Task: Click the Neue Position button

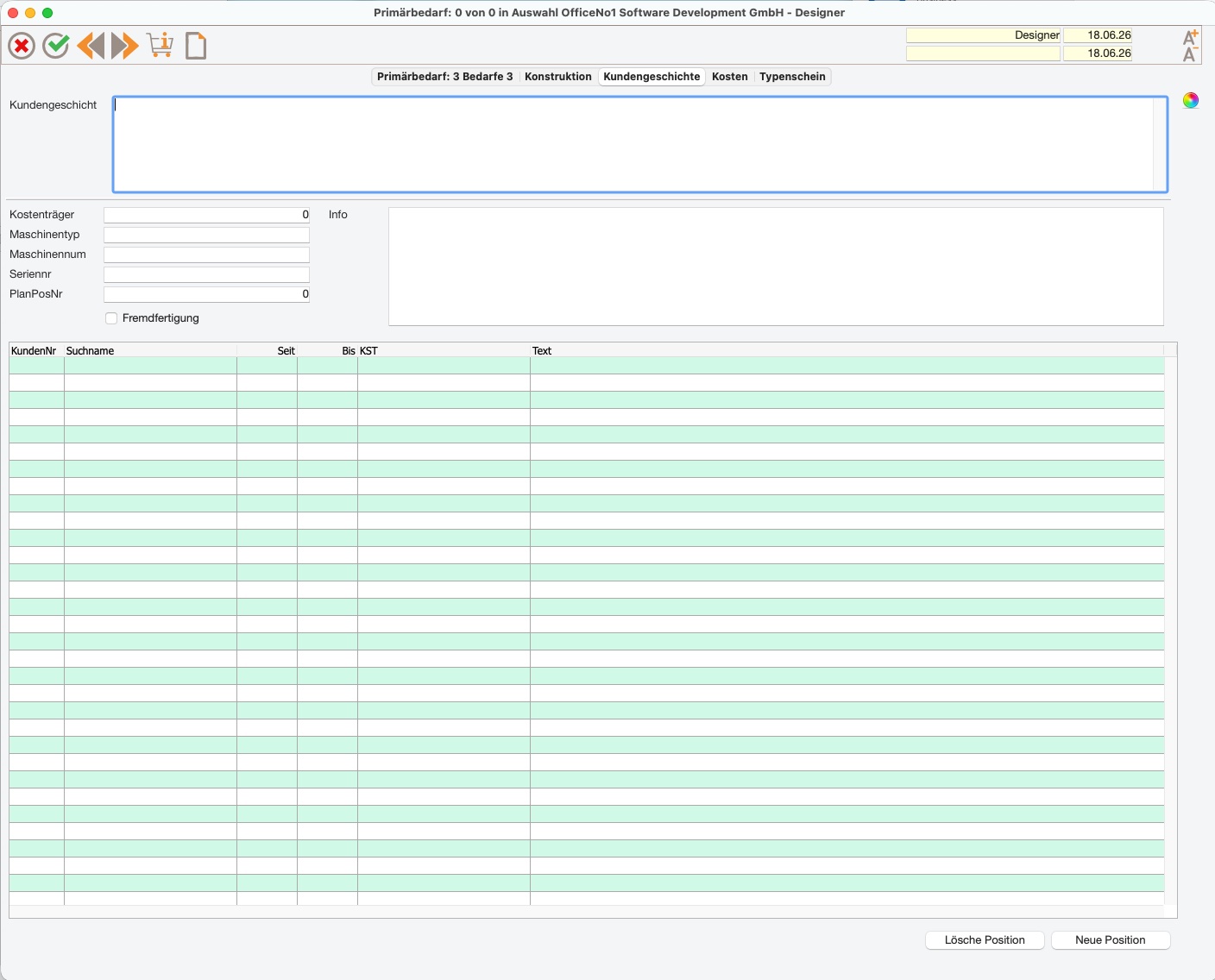Action: 1111,940
